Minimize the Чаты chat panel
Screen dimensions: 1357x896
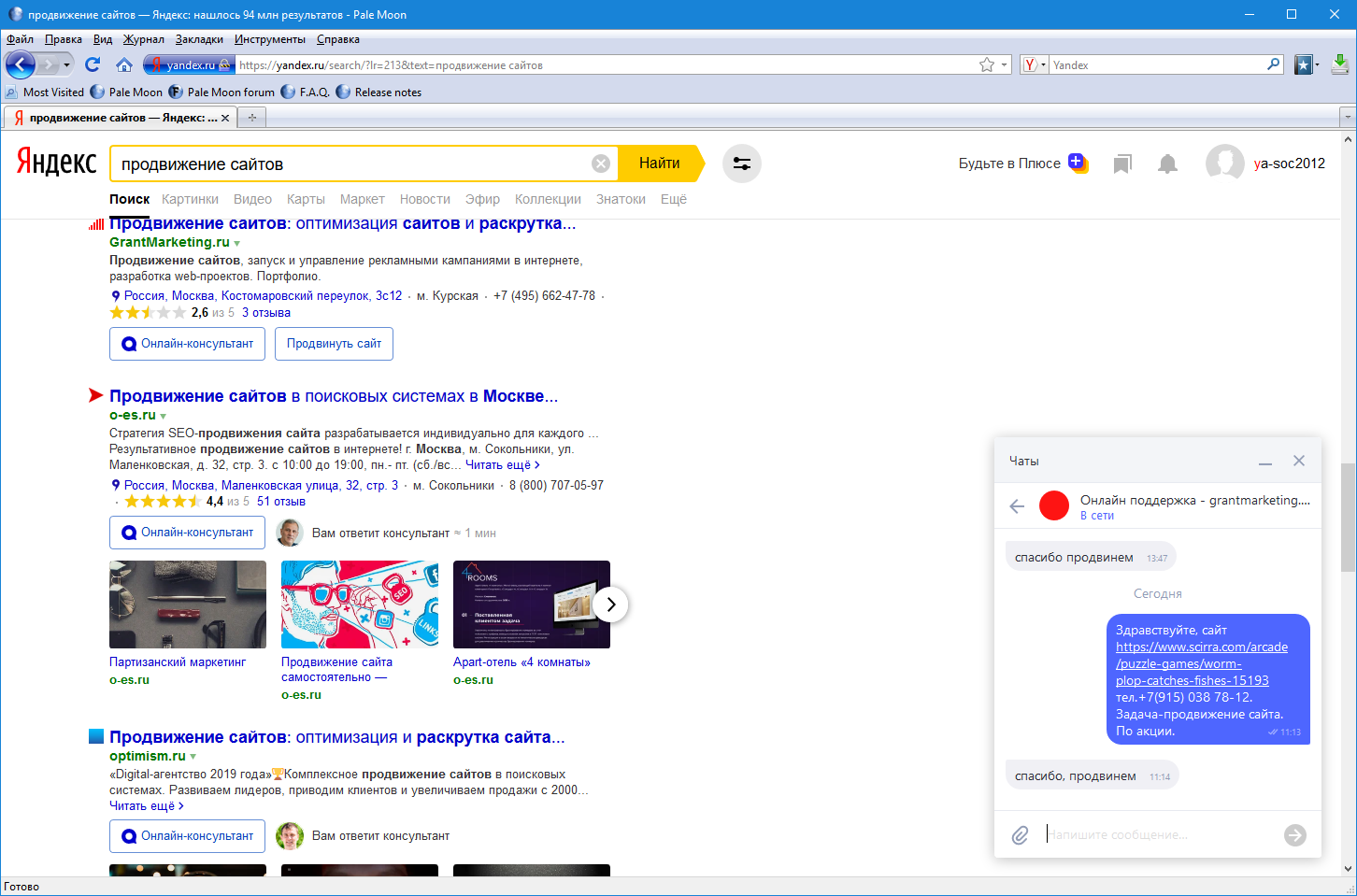pyautogui.click(x=1265, y=462)
